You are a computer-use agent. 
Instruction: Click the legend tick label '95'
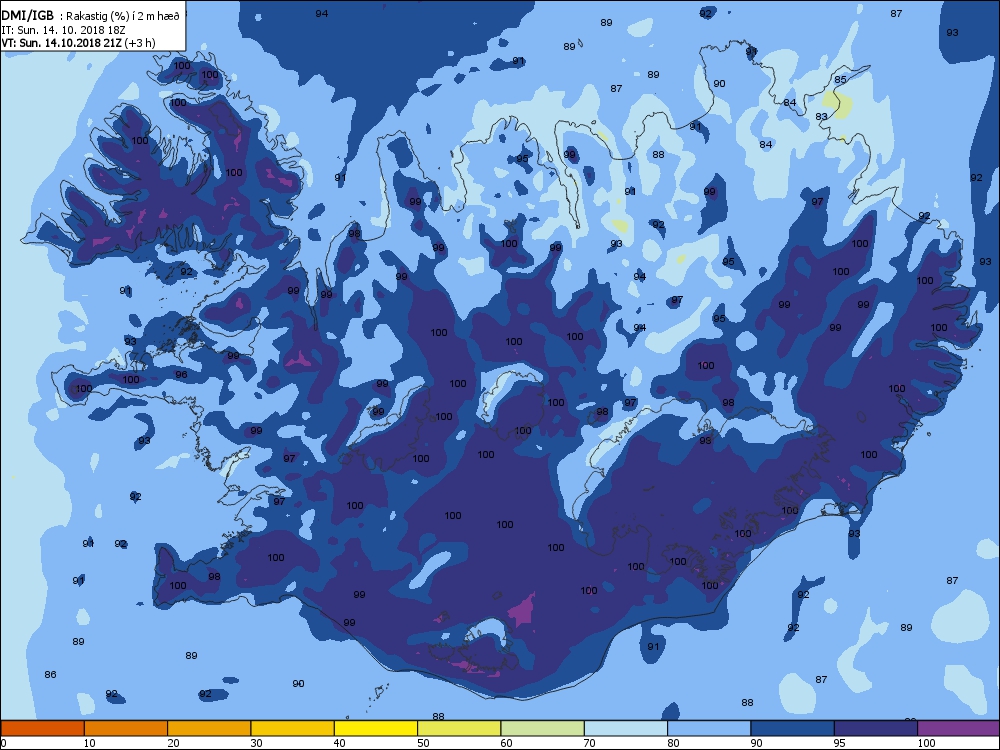[x=839, y=743]
